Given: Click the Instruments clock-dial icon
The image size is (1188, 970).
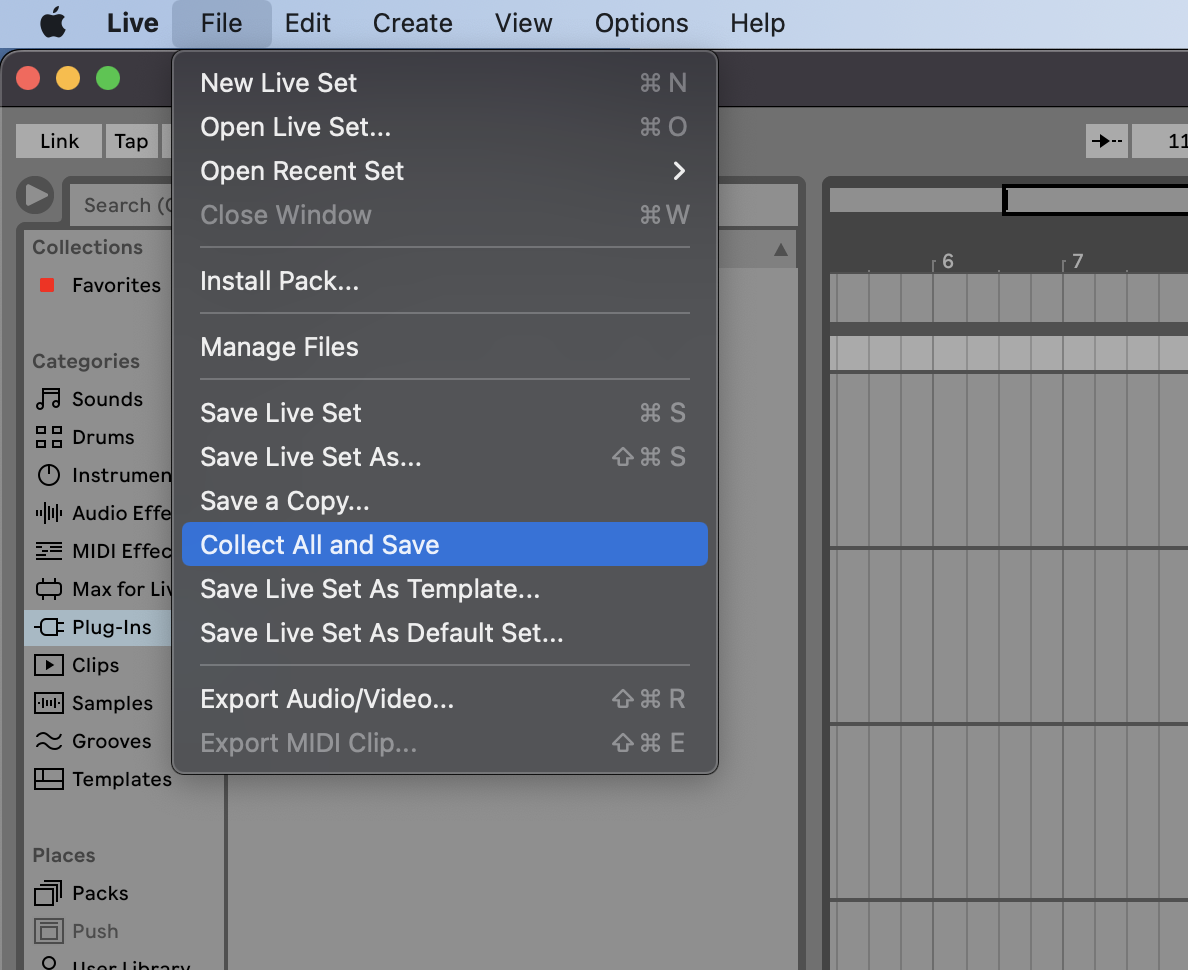Looking at the screenshot, I should 48,475.
